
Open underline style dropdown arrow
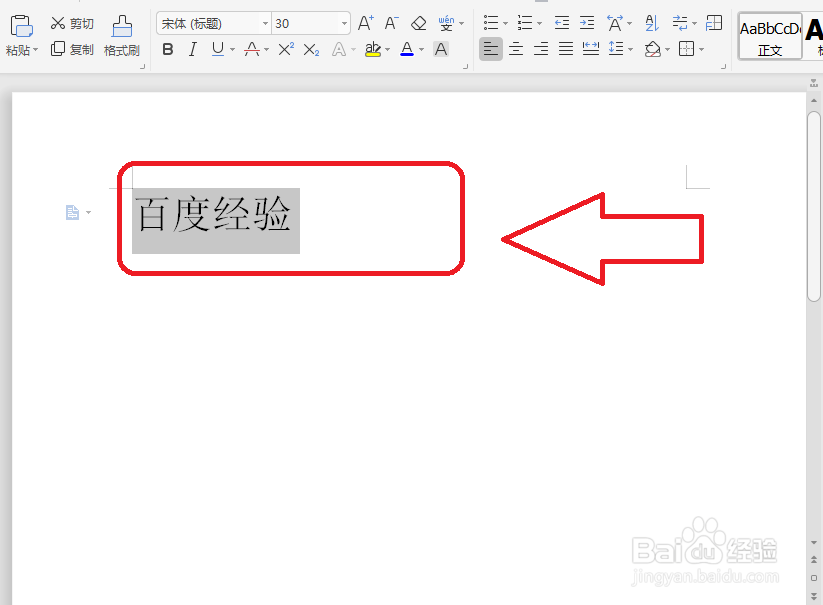click(232, 50)
